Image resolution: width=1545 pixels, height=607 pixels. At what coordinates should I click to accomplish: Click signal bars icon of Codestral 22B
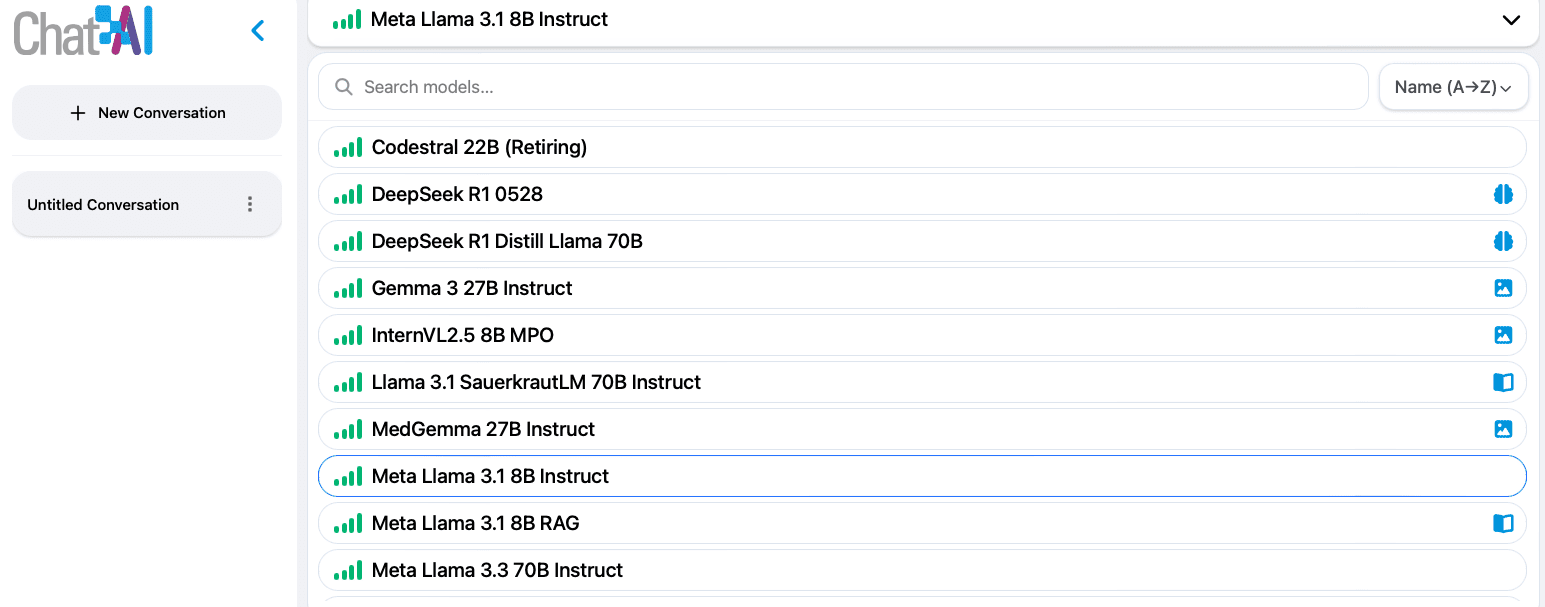[347, 148]
